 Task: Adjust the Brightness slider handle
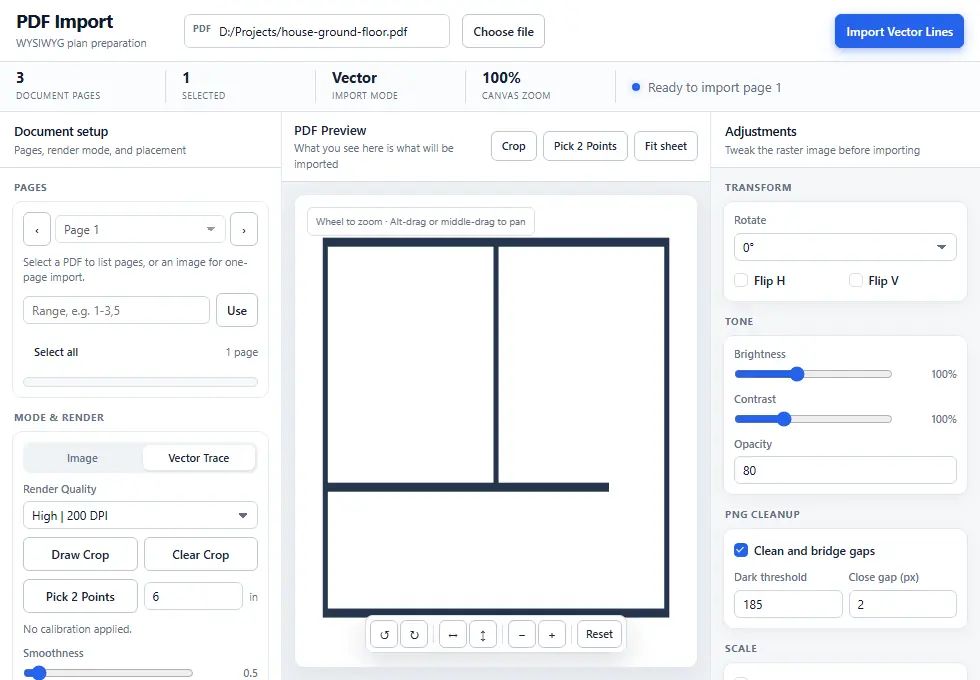point(797,374)
